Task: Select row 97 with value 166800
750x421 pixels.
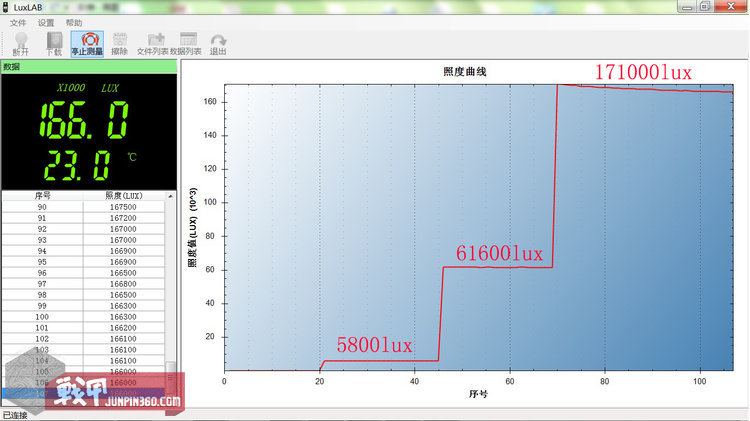Action: pyautogui.click(x=83, y=284)
